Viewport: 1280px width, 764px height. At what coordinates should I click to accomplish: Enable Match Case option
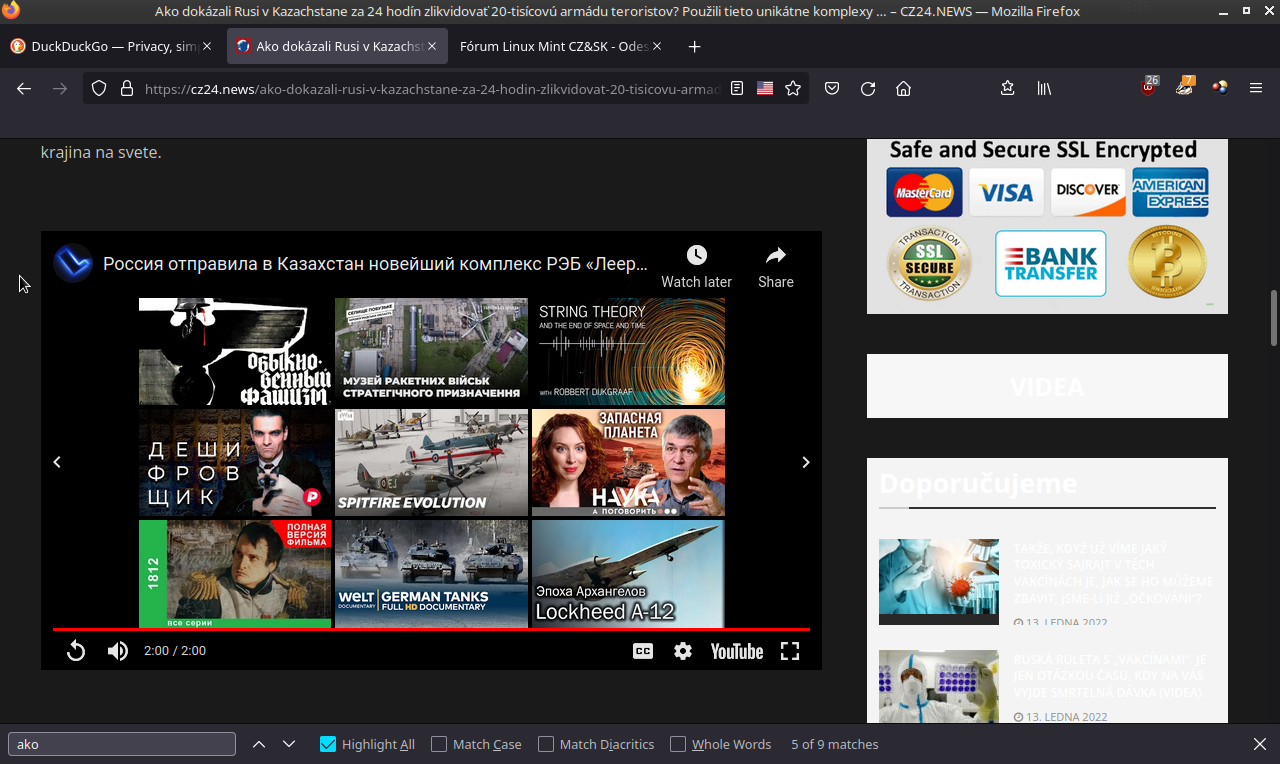pyautogui.click(x=439, y=744)
